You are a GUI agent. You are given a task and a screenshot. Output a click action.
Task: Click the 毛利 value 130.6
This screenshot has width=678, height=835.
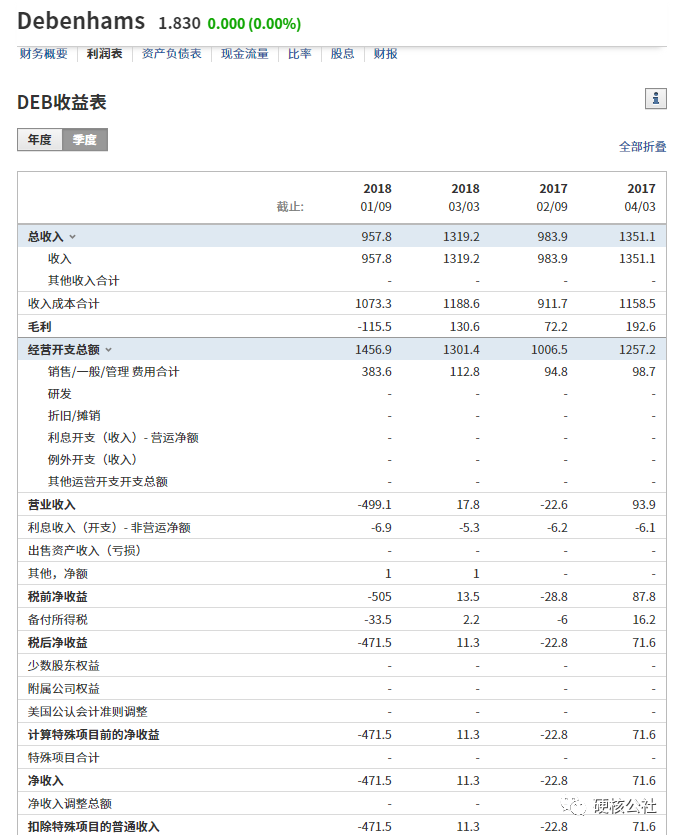point(464,326)
